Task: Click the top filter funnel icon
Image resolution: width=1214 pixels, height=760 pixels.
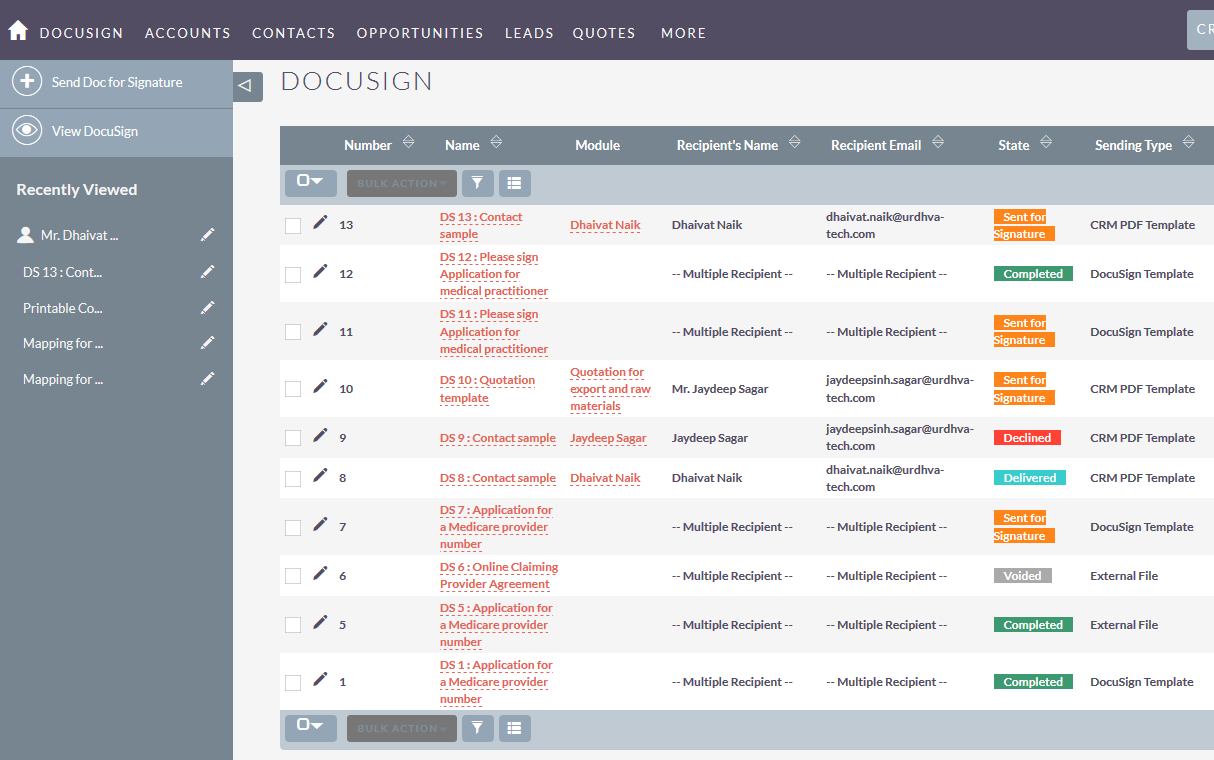Action: [x=478, y=183]
